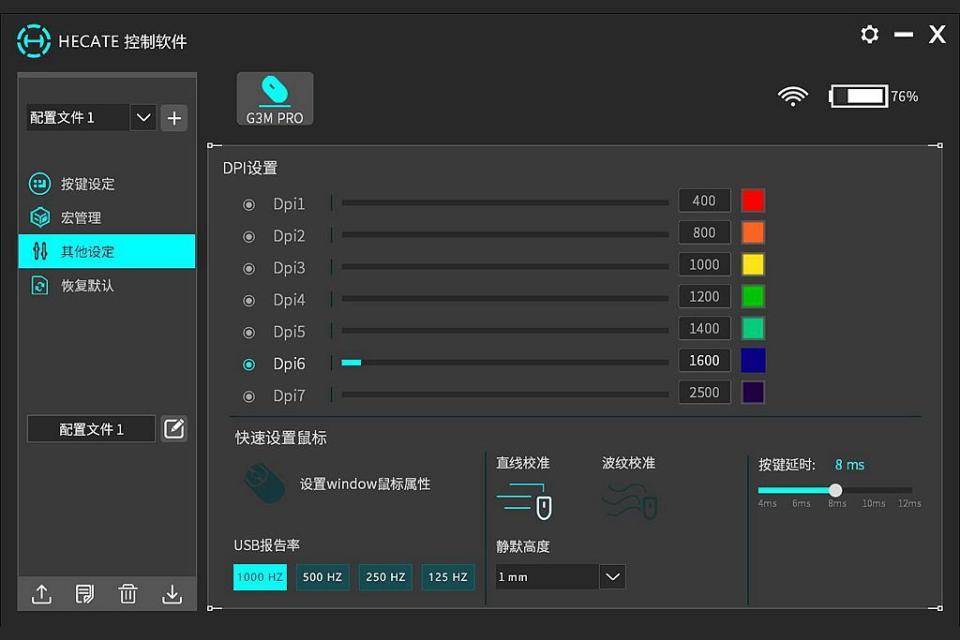960x640 pixels.
Task: Click the Dpi7 slider track
Action: coord(505,394)
